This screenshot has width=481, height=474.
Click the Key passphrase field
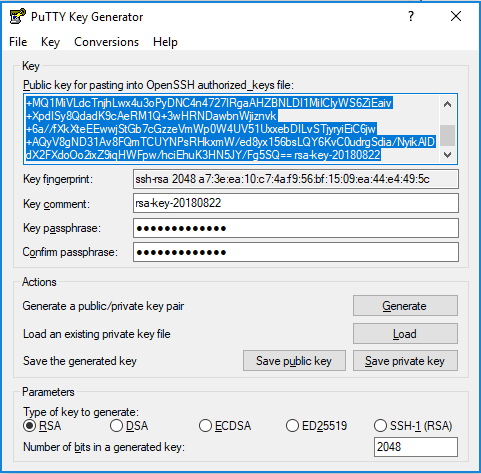296,228
